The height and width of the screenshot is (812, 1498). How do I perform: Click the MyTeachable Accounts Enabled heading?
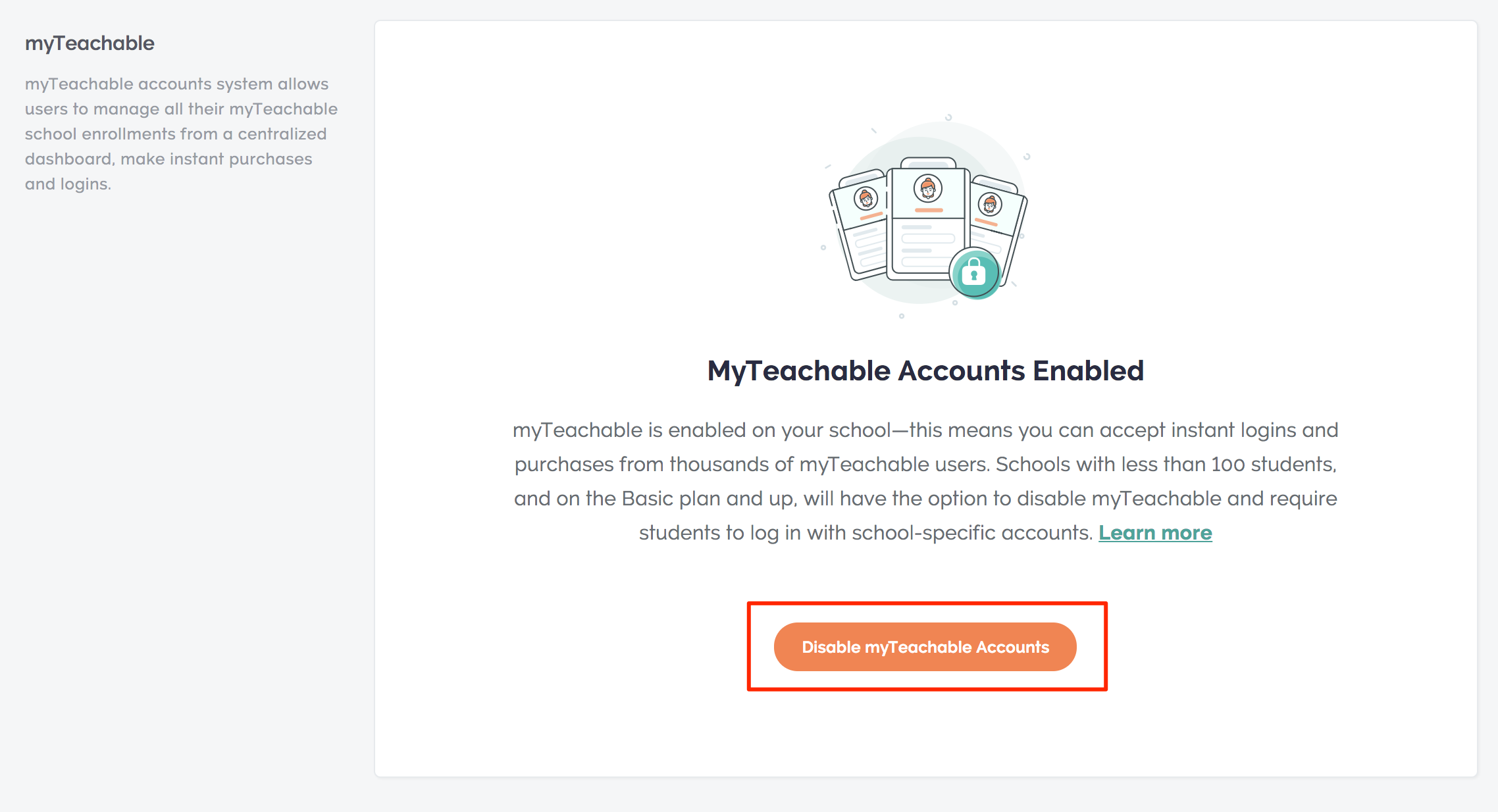tap(925, 370)
